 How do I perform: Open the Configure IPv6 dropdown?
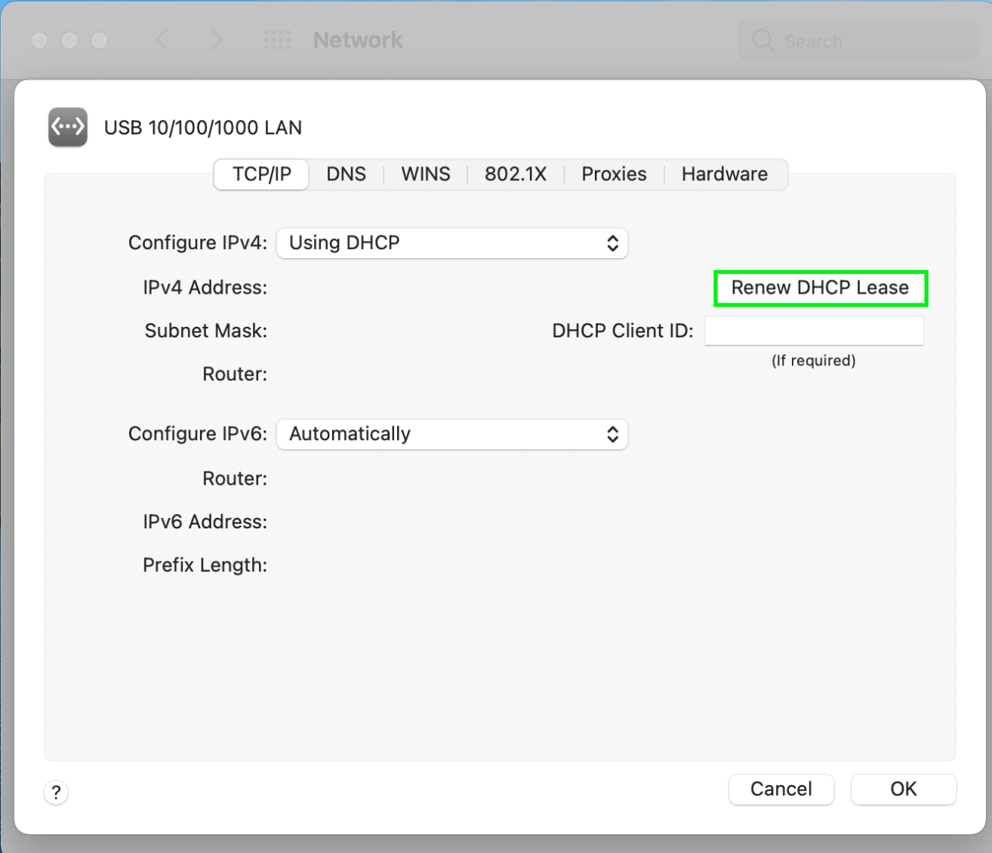[452, 434]
